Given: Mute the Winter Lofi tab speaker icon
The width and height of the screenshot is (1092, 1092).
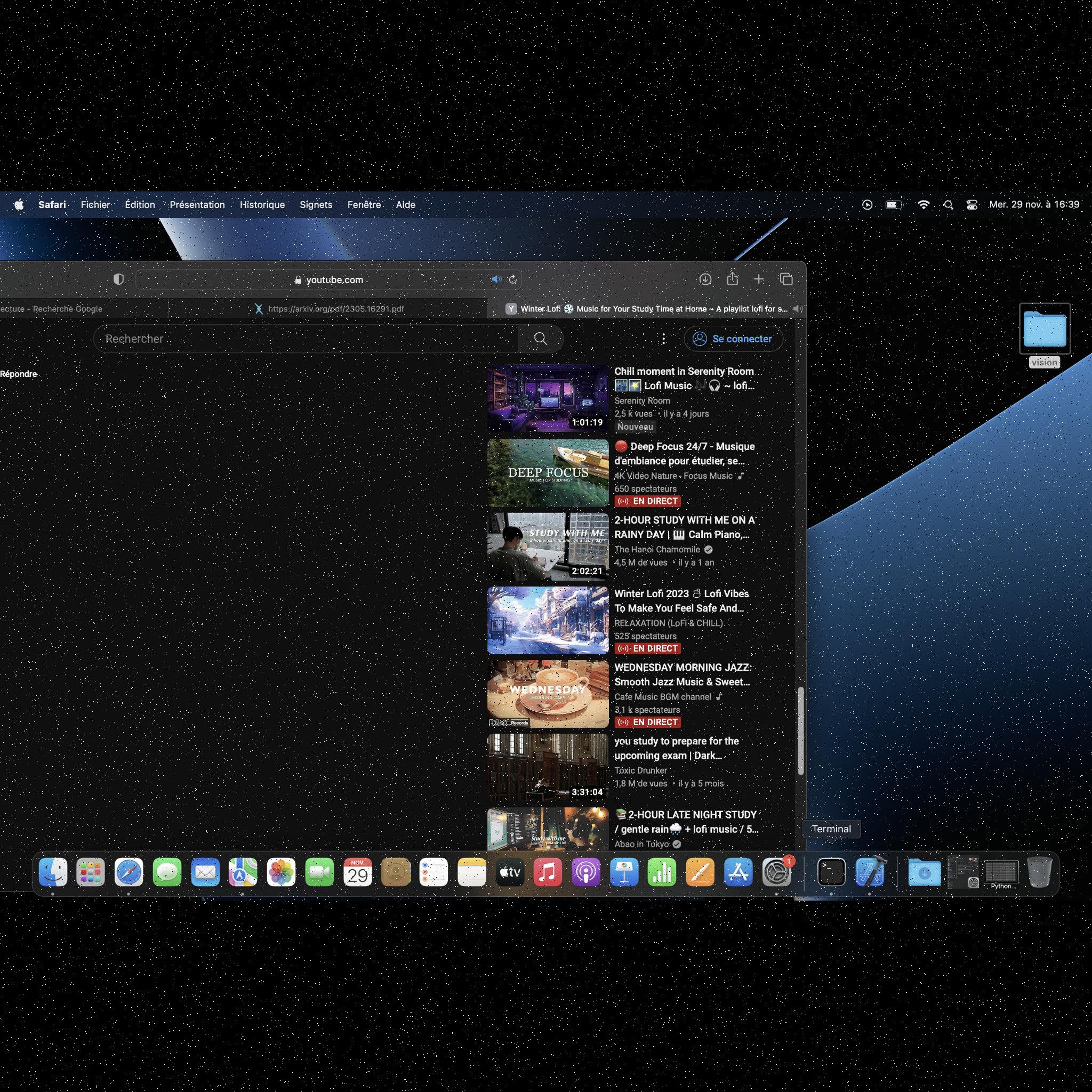Looking at the screenshot, I should click(x=798, y=309).
